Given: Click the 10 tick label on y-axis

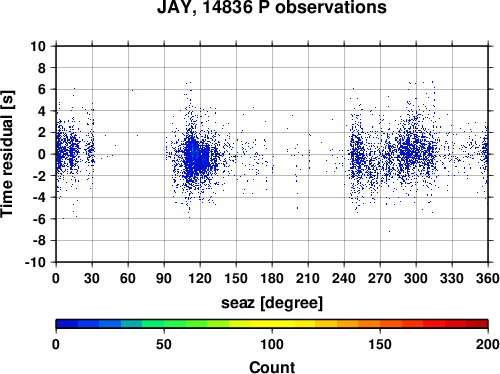Looking at the screenshot, I should [x=38, y=46].
